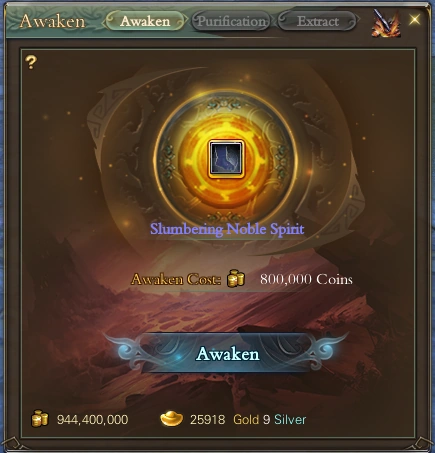Click the 800,000 Coins cost text

click(x=306, y=279)
